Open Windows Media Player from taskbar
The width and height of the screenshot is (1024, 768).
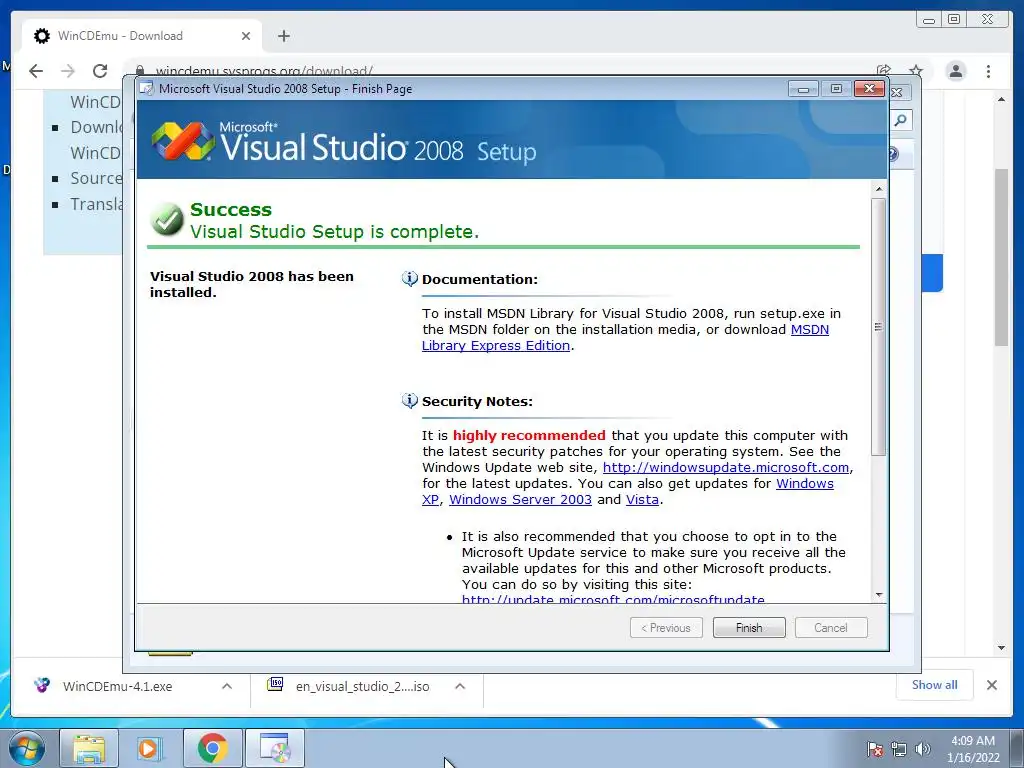coord(150,748)
